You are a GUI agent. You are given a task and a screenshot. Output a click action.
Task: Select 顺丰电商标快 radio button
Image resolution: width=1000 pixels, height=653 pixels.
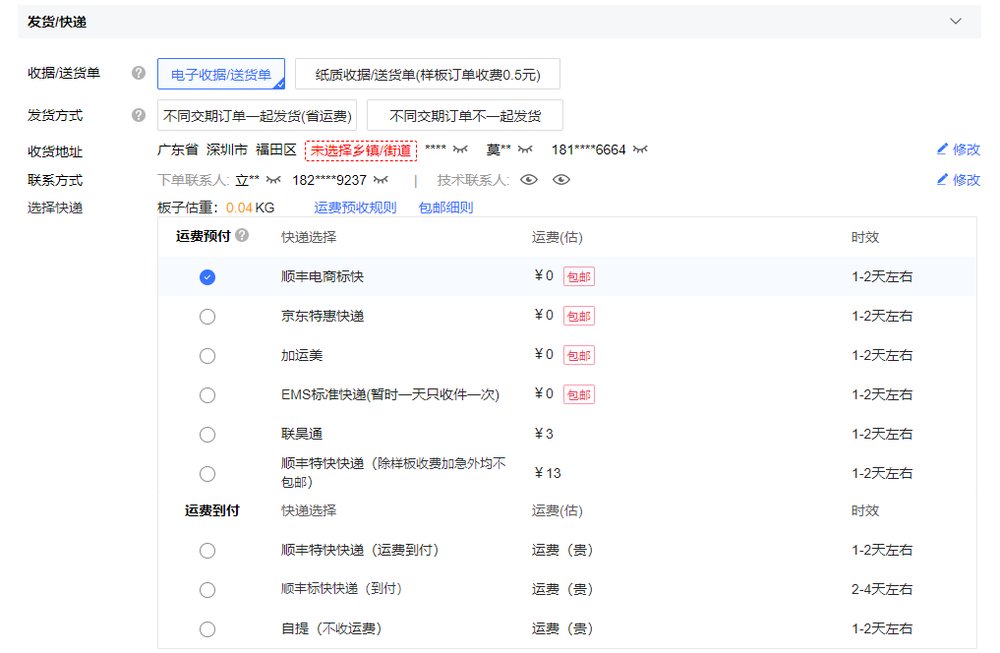207,277
